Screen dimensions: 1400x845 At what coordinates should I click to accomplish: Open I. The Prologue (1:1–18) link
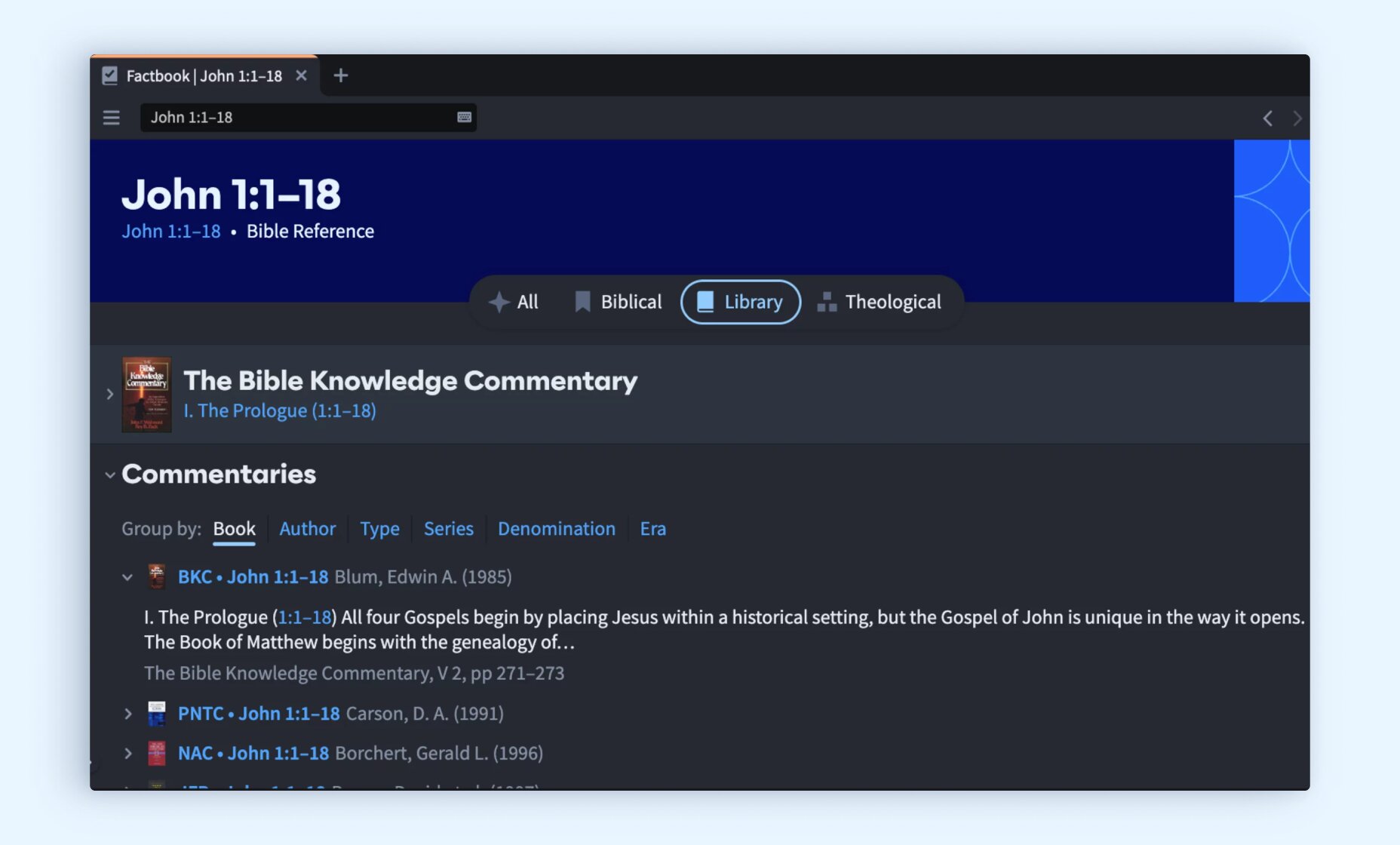(280, 410)
